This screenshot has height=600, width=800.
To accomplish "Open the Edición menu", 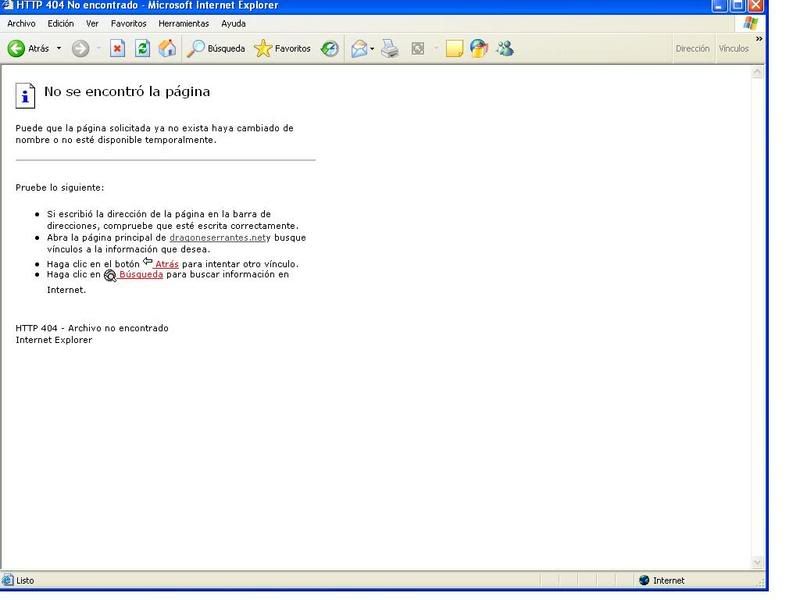I will [61, 23].
